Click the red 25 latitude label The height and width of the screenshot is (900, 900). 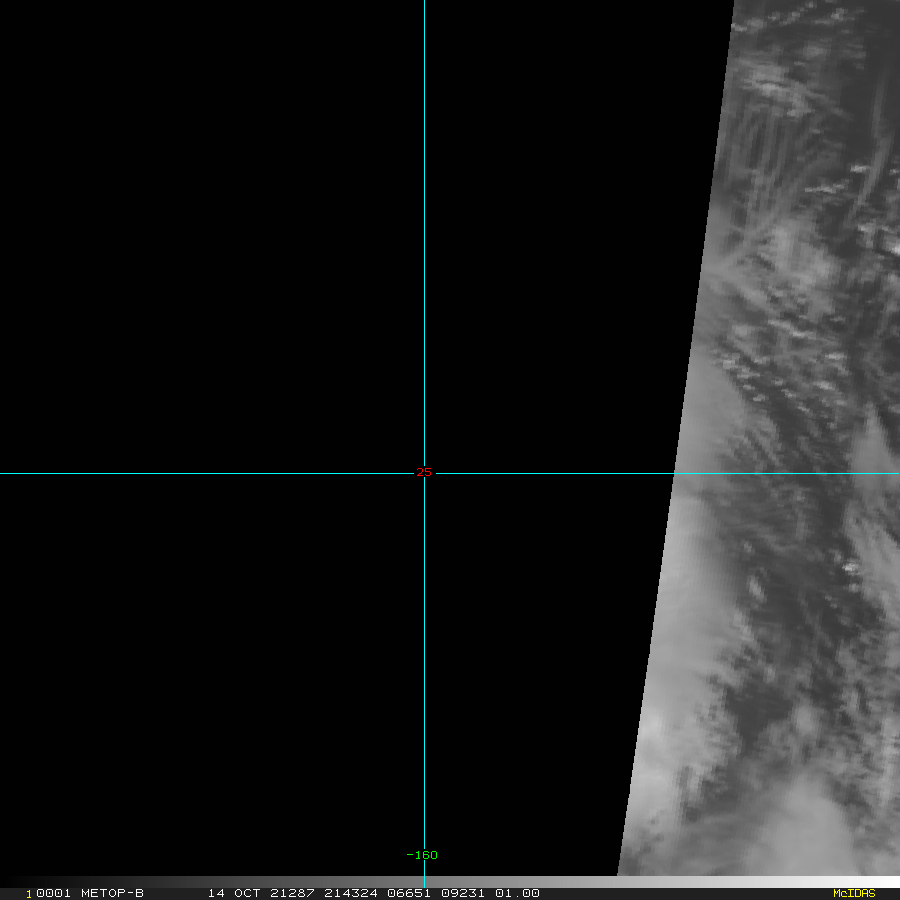[424, 472]
